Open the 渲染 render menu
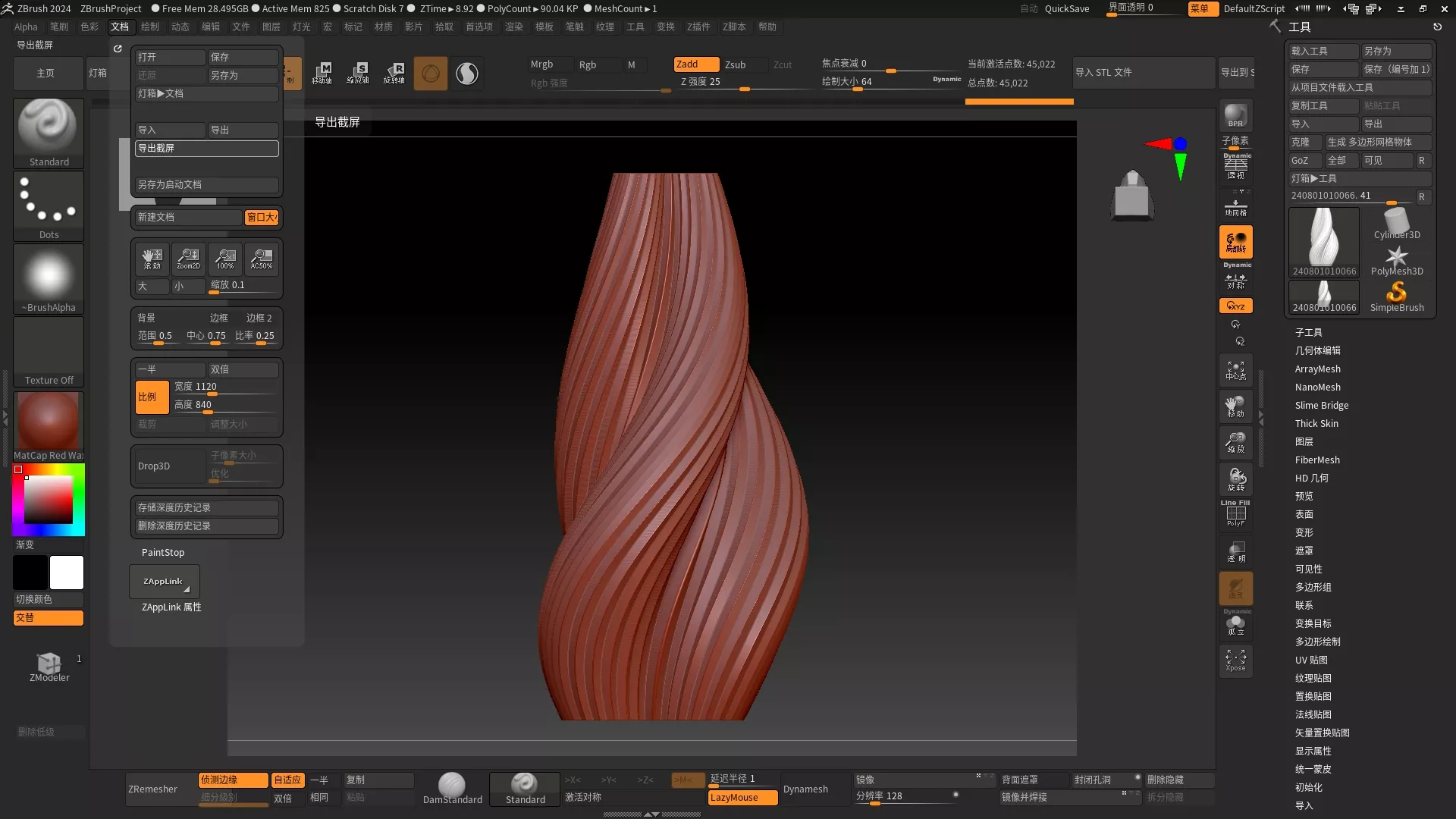This screenshot has width=1456, height=819. coord(514,27)
